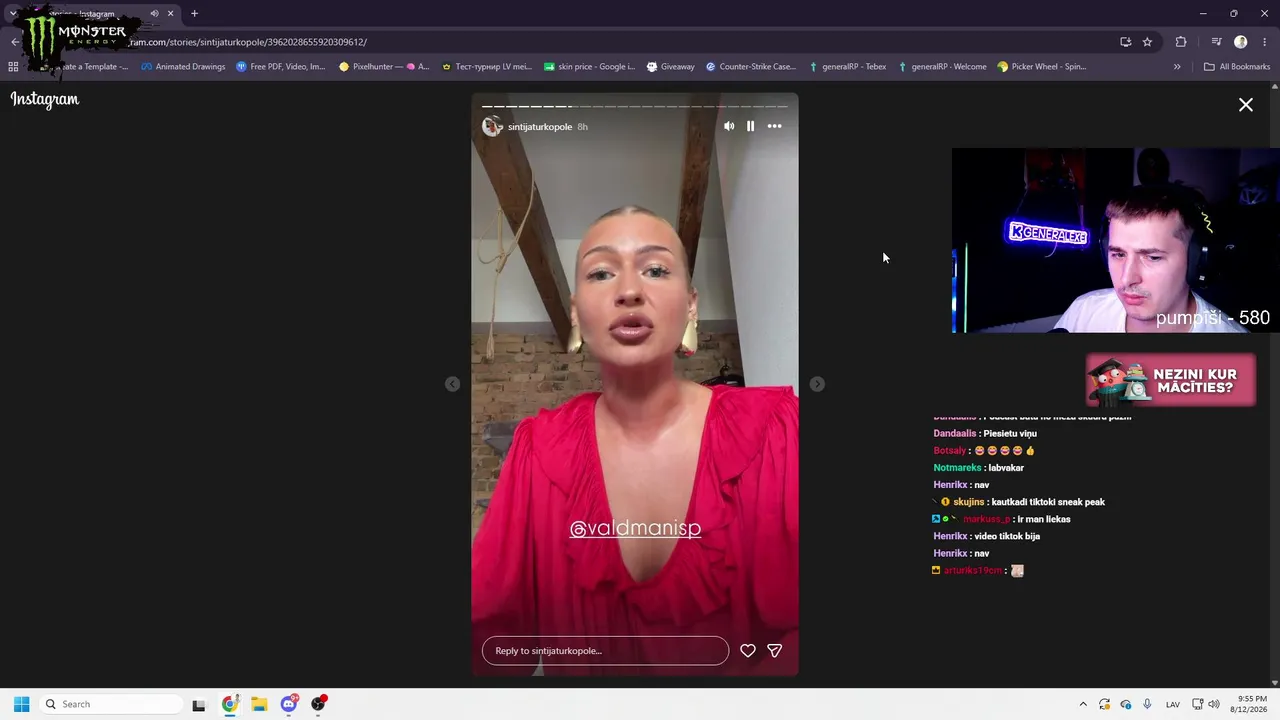Click the chat username Dandaalis beside 'Piesietu viņu'
Viewport: 1280px width, 720px height.
coord(954,433)
